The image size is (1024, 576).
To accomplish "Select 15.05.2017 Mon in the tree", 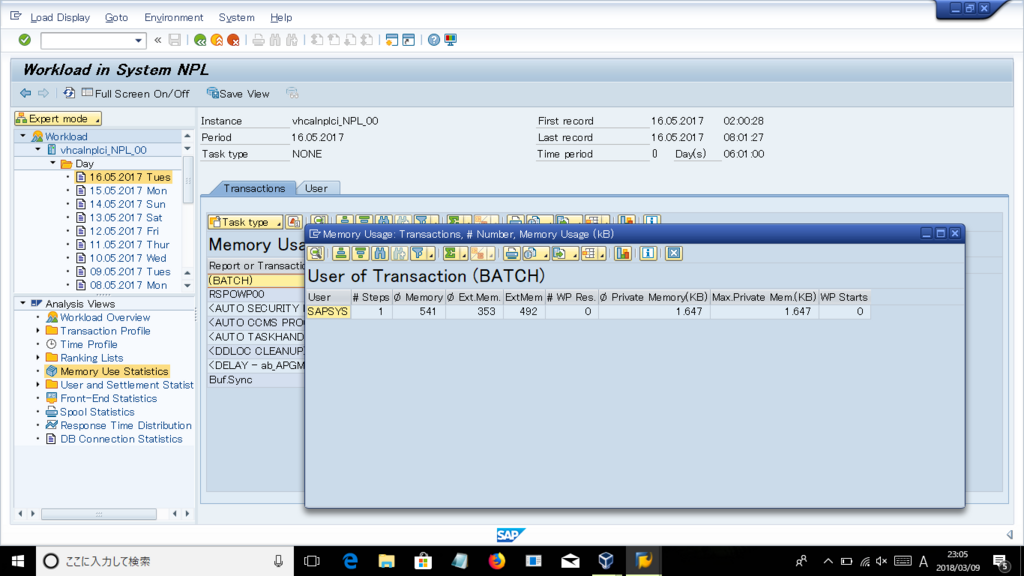I will 128,191.
